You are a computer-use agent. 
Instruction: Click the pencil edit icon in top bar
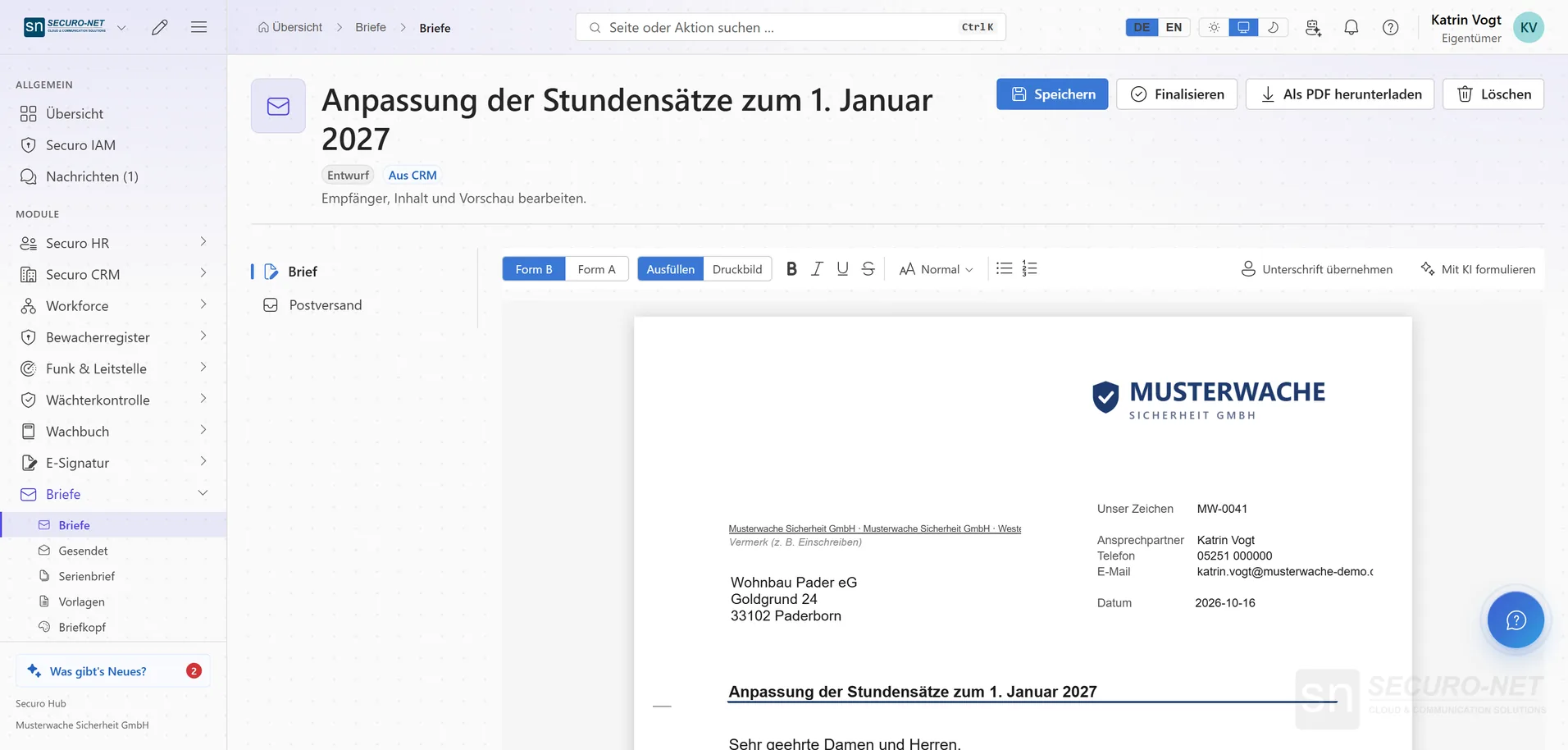coord(160,27)
